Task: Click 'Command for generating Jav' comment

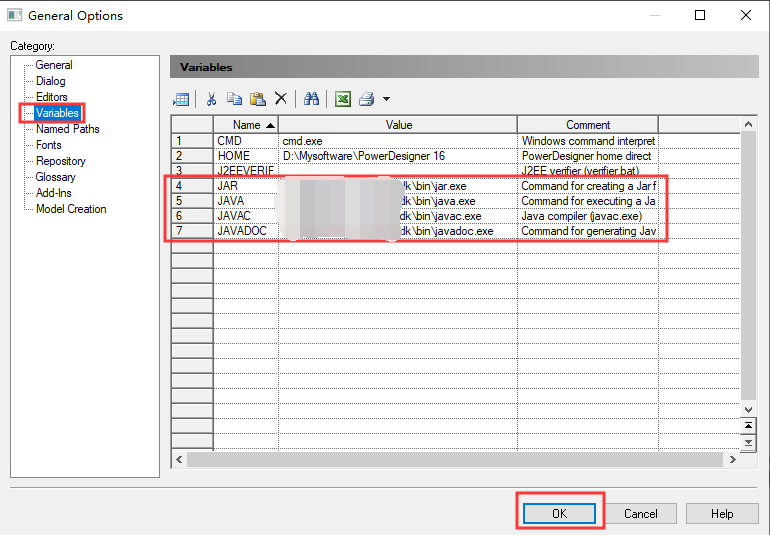Action: pos(588,231)
